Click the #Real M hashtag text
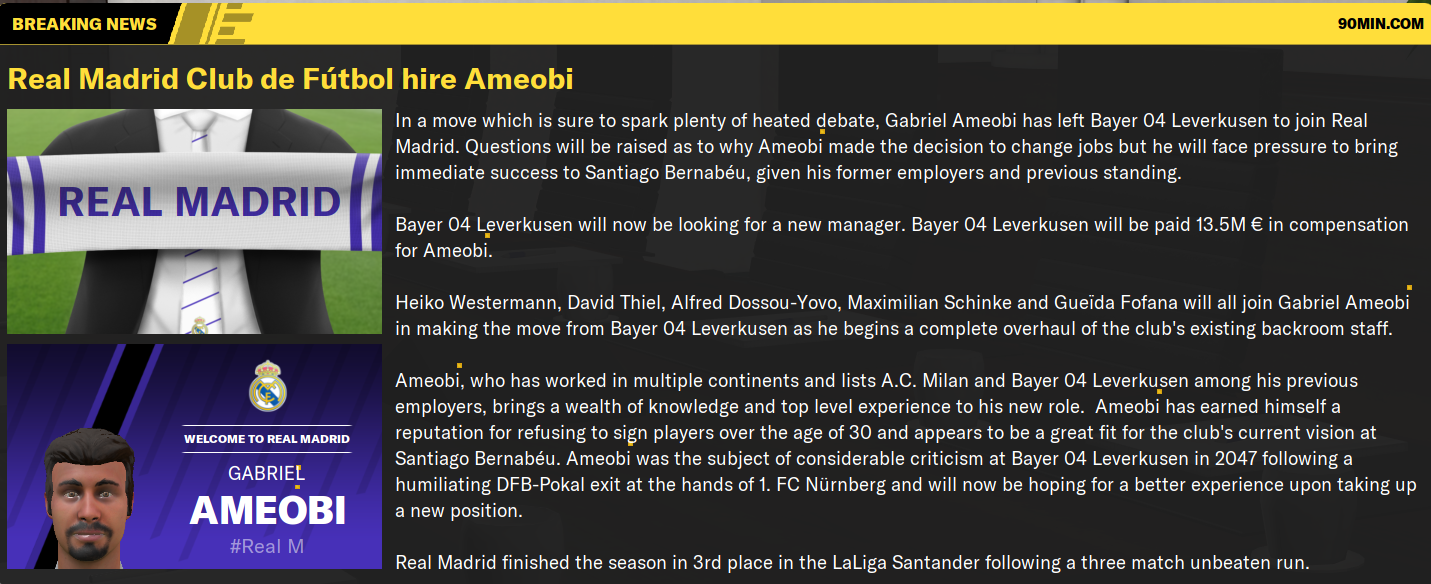 click(267, 547)
